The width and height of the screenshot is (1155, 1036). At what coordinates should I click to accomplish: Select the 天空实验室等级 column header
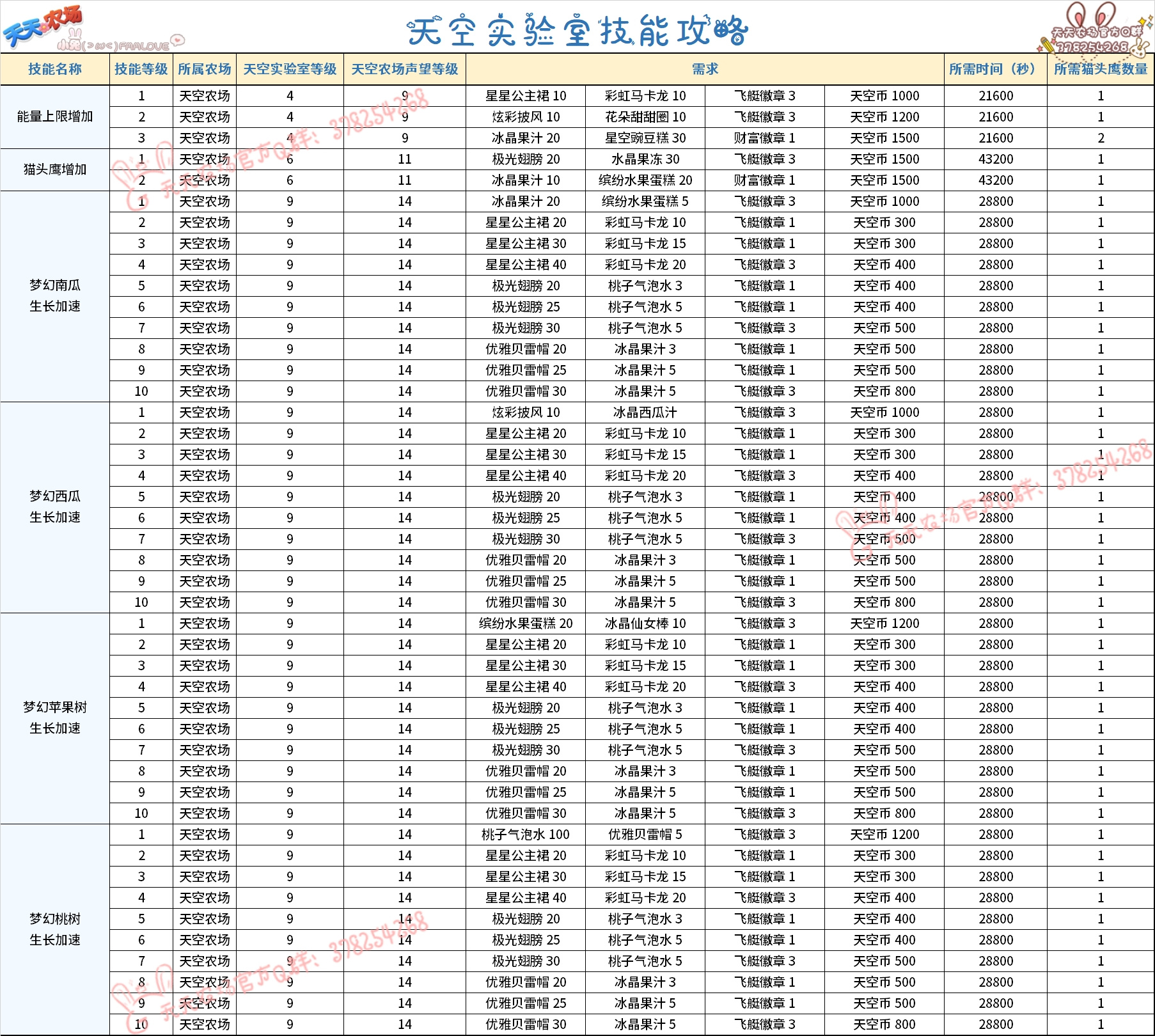coord(290,69)
